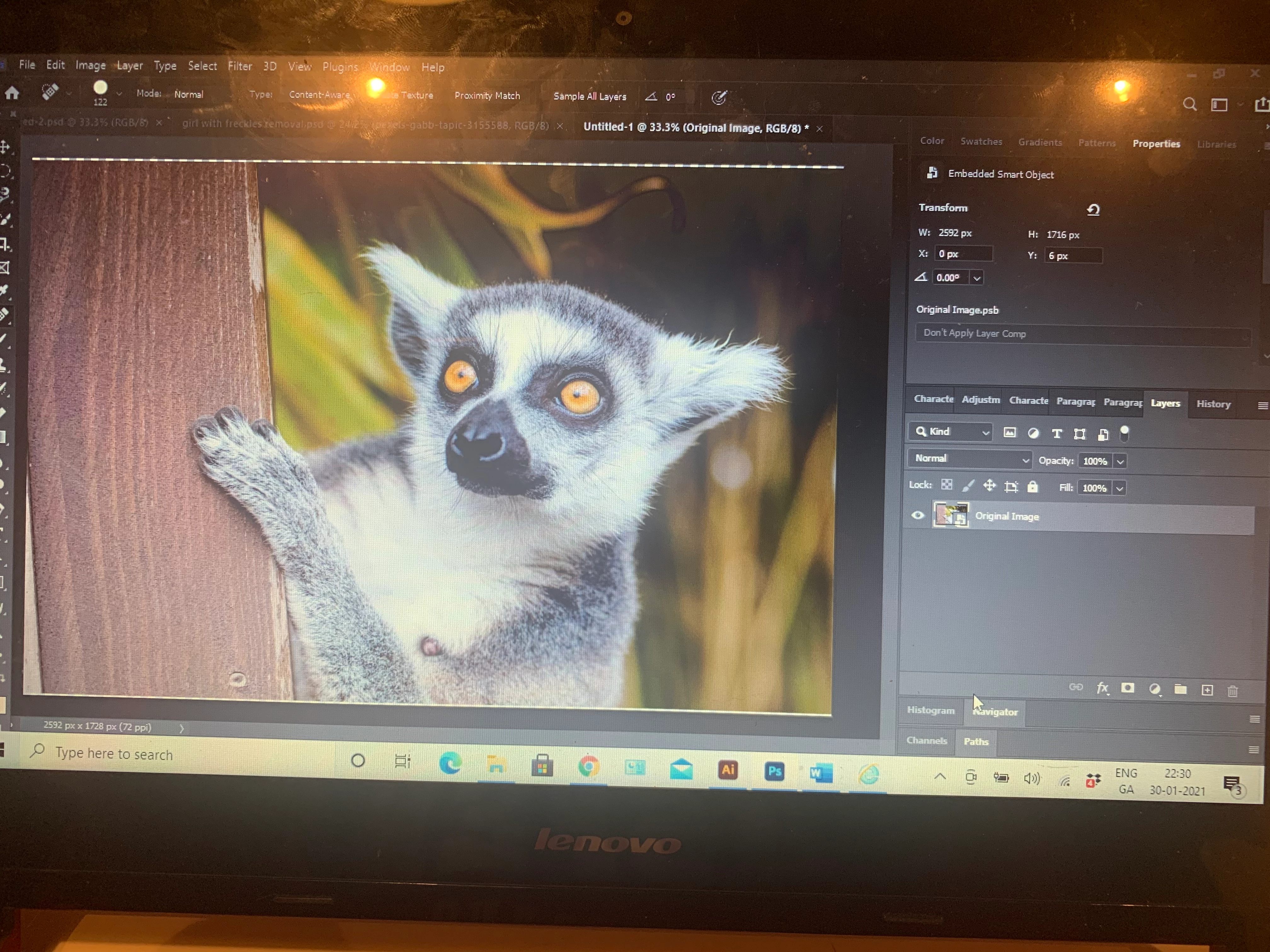This screenshot has height=952, width=1270.
Task: Open the layer style fx menu
Action: tap(1102, 688)
